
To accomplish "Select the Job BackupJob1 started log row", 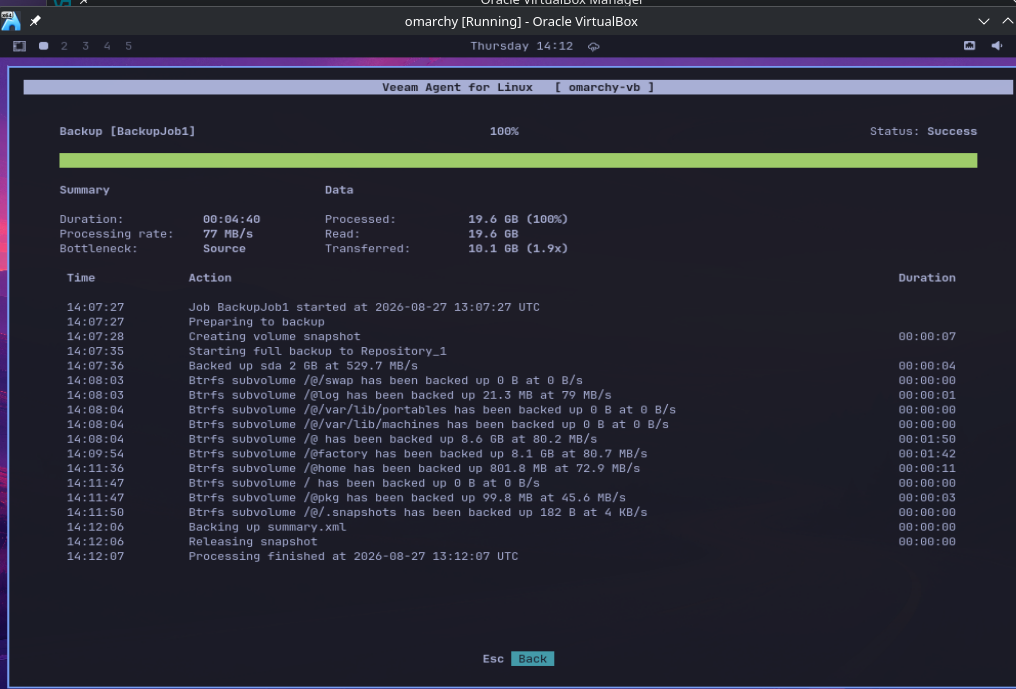I will tap(511, 307).
